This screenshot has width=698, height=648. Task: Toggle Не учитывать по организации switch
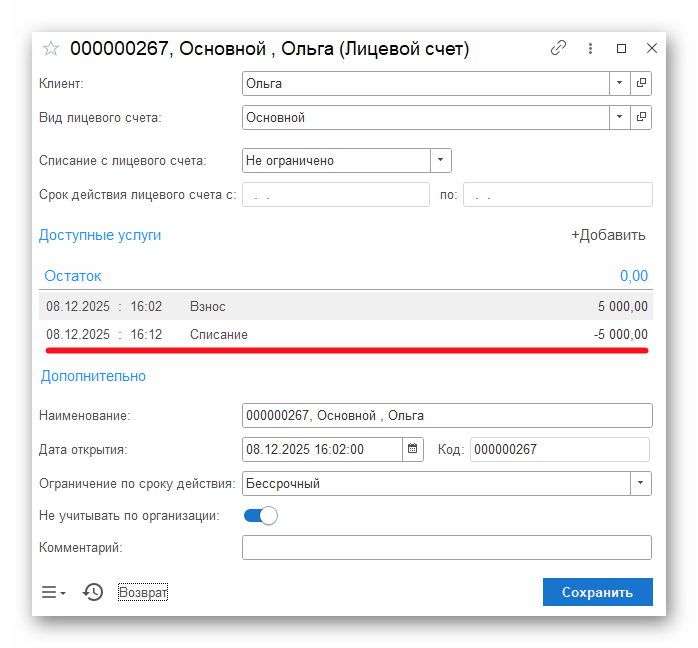[x=261, y=516]
